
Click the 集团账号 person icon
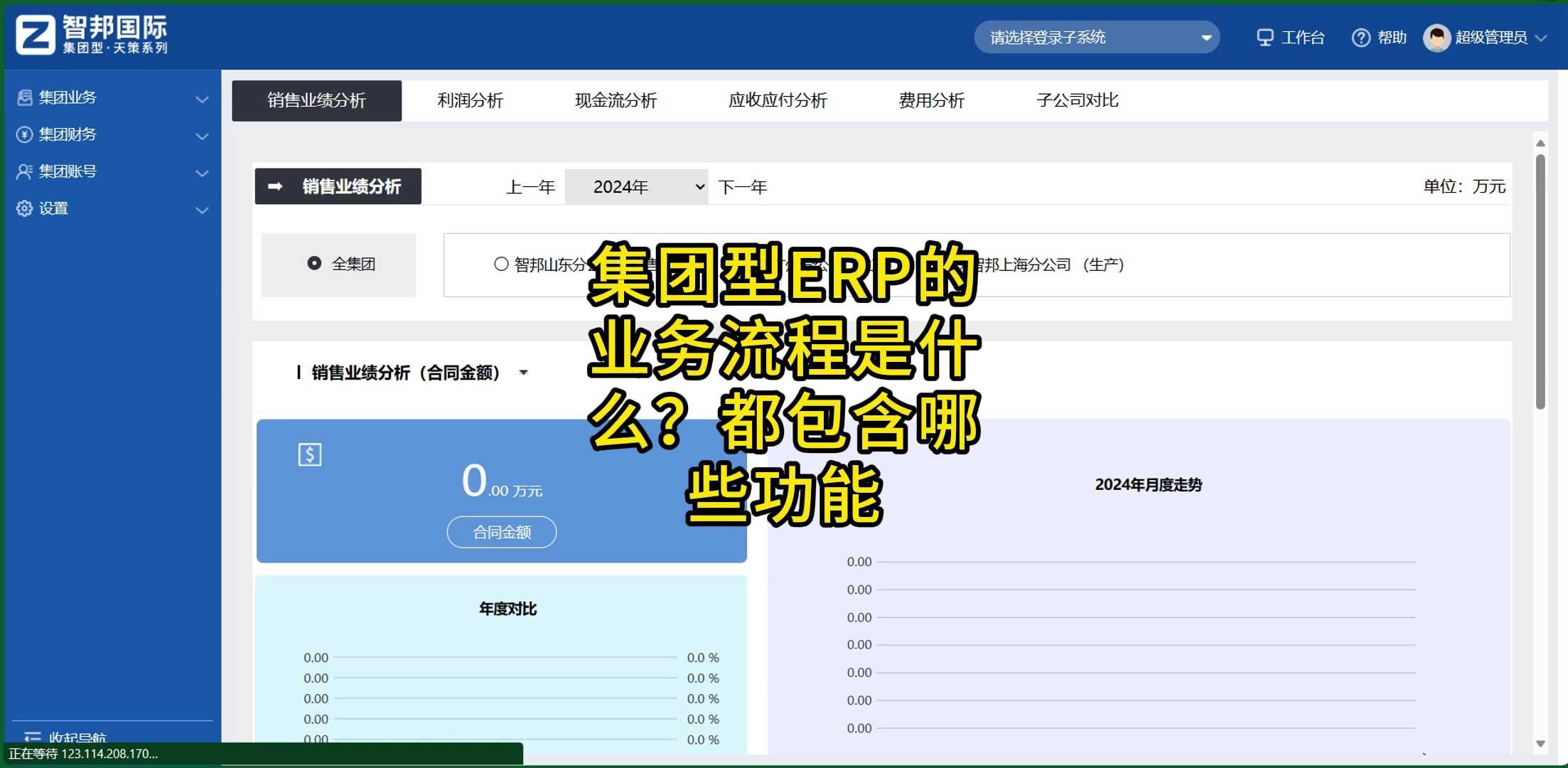coord(25,171)
